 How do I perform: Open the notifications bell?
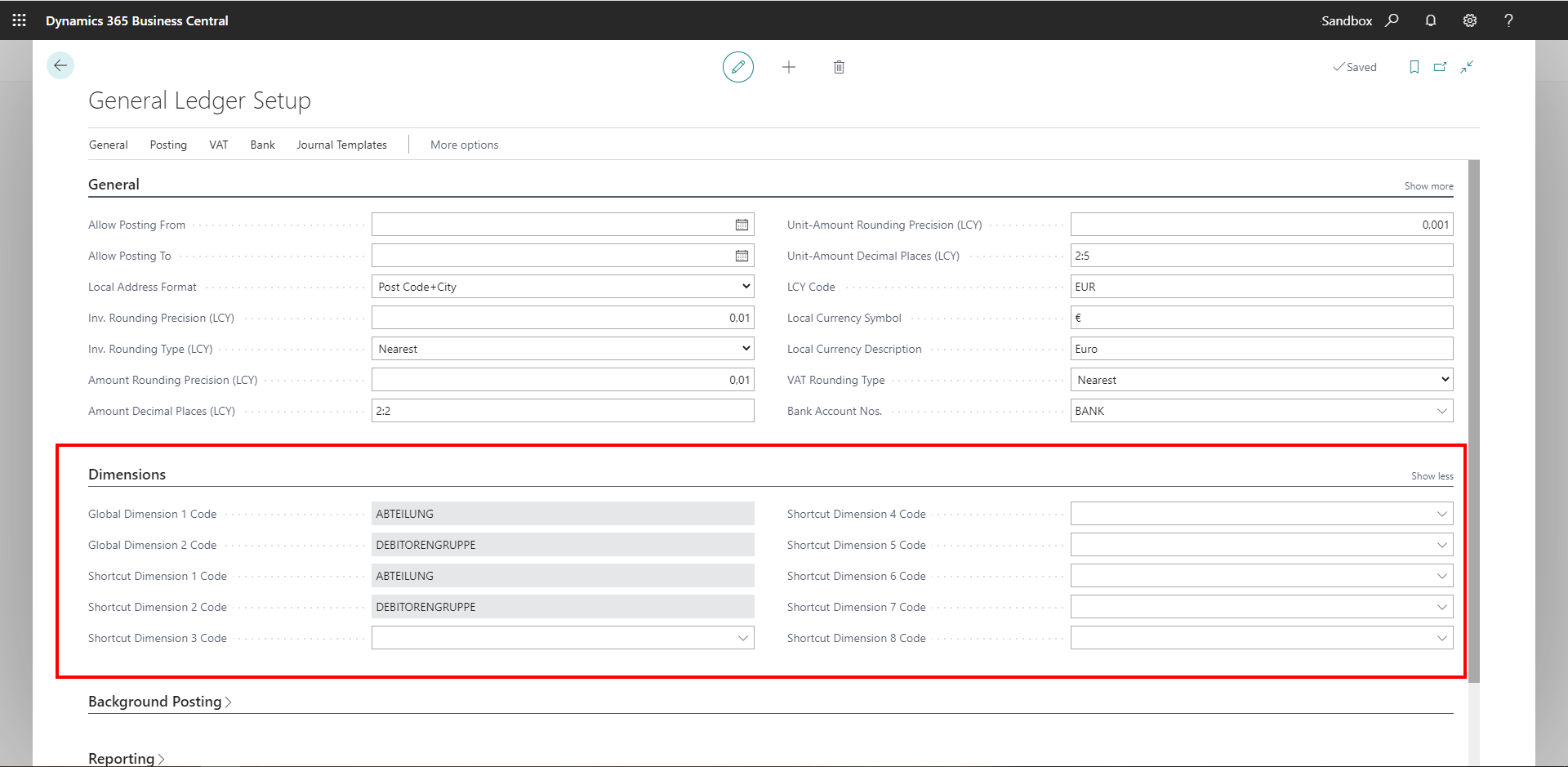pos(1431,20)
